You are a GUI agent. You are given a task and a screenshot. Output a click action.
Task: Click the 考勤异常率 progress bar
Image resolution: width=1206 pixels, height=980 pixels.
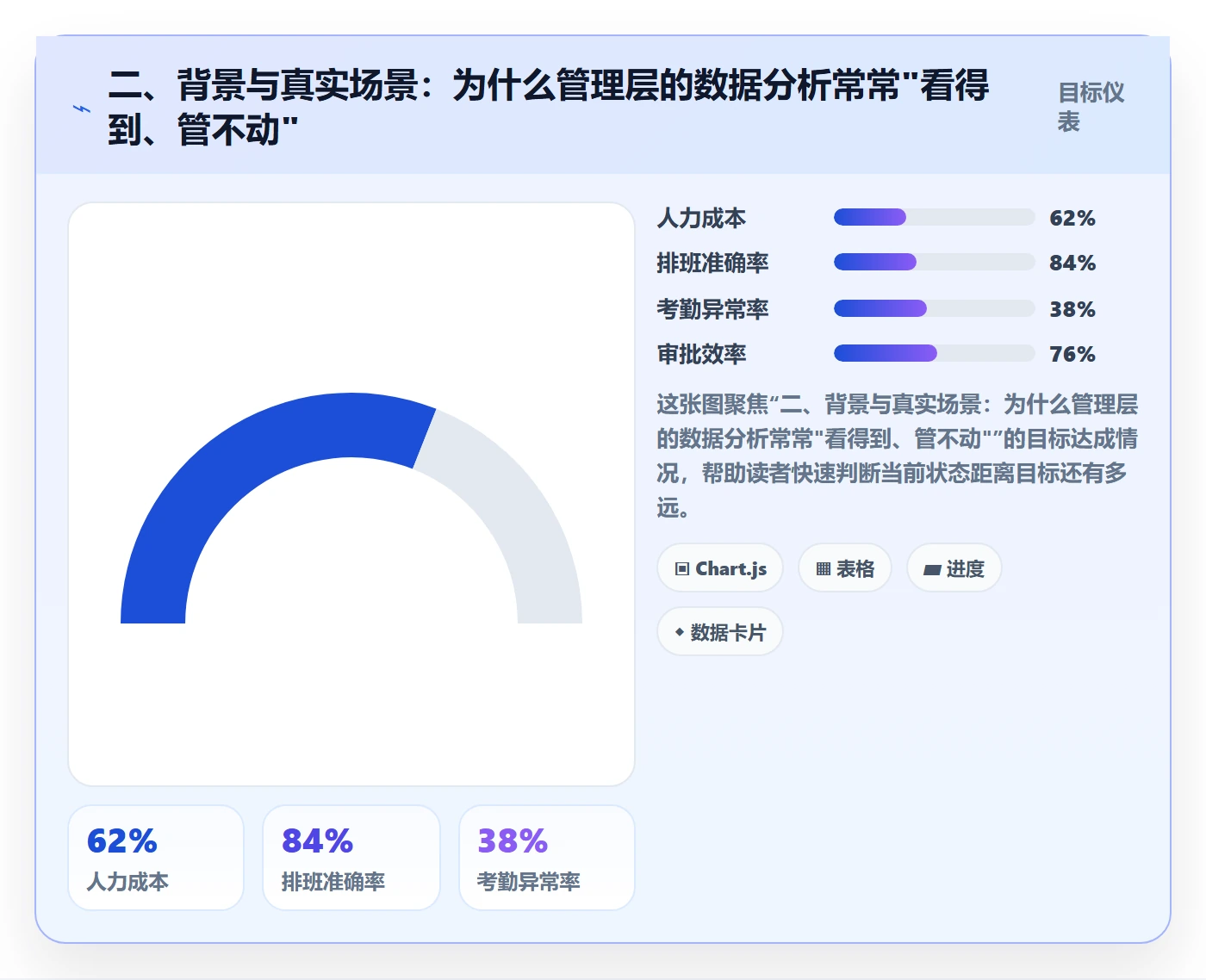934,308
